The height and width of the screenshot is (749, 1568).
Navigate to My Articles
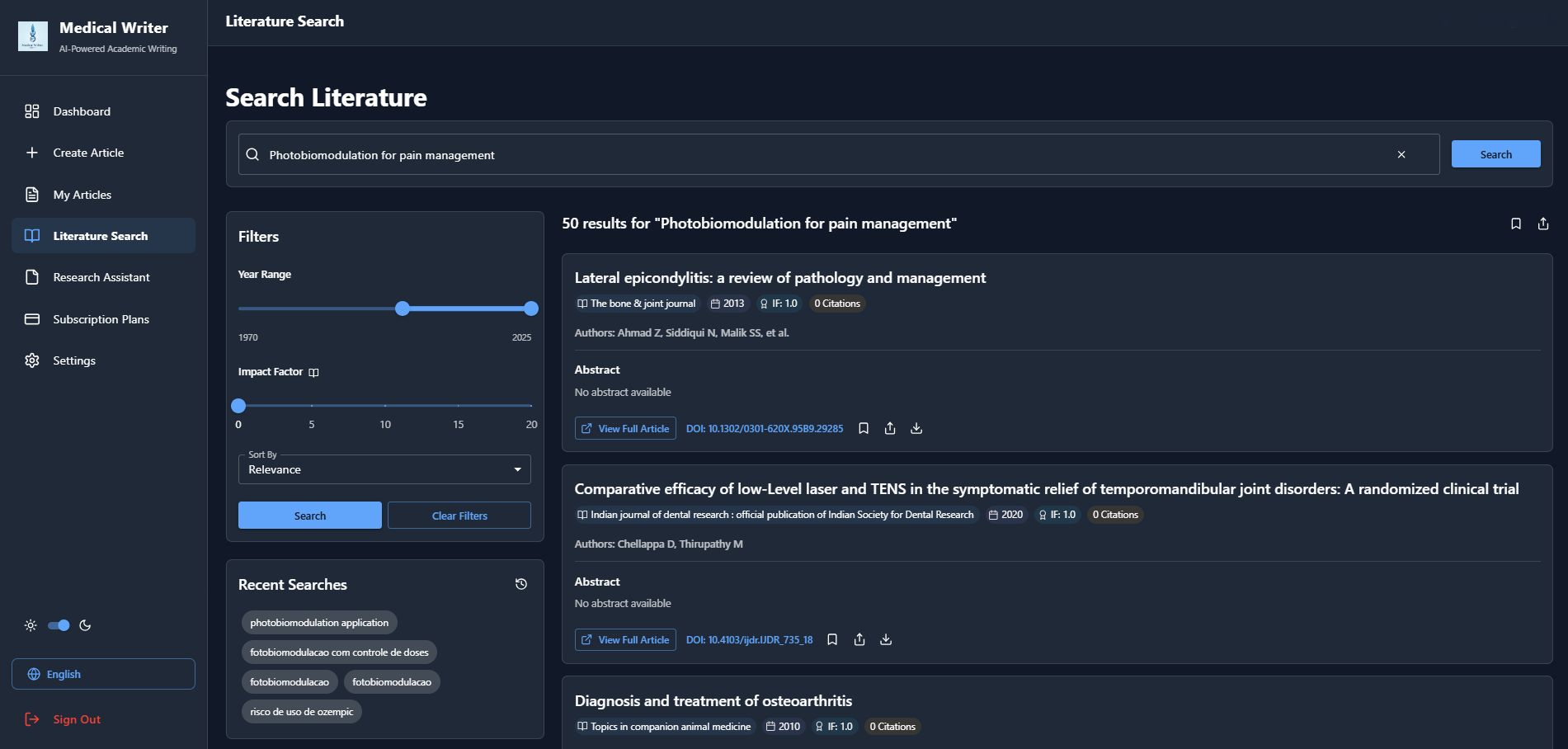point(82,195)
